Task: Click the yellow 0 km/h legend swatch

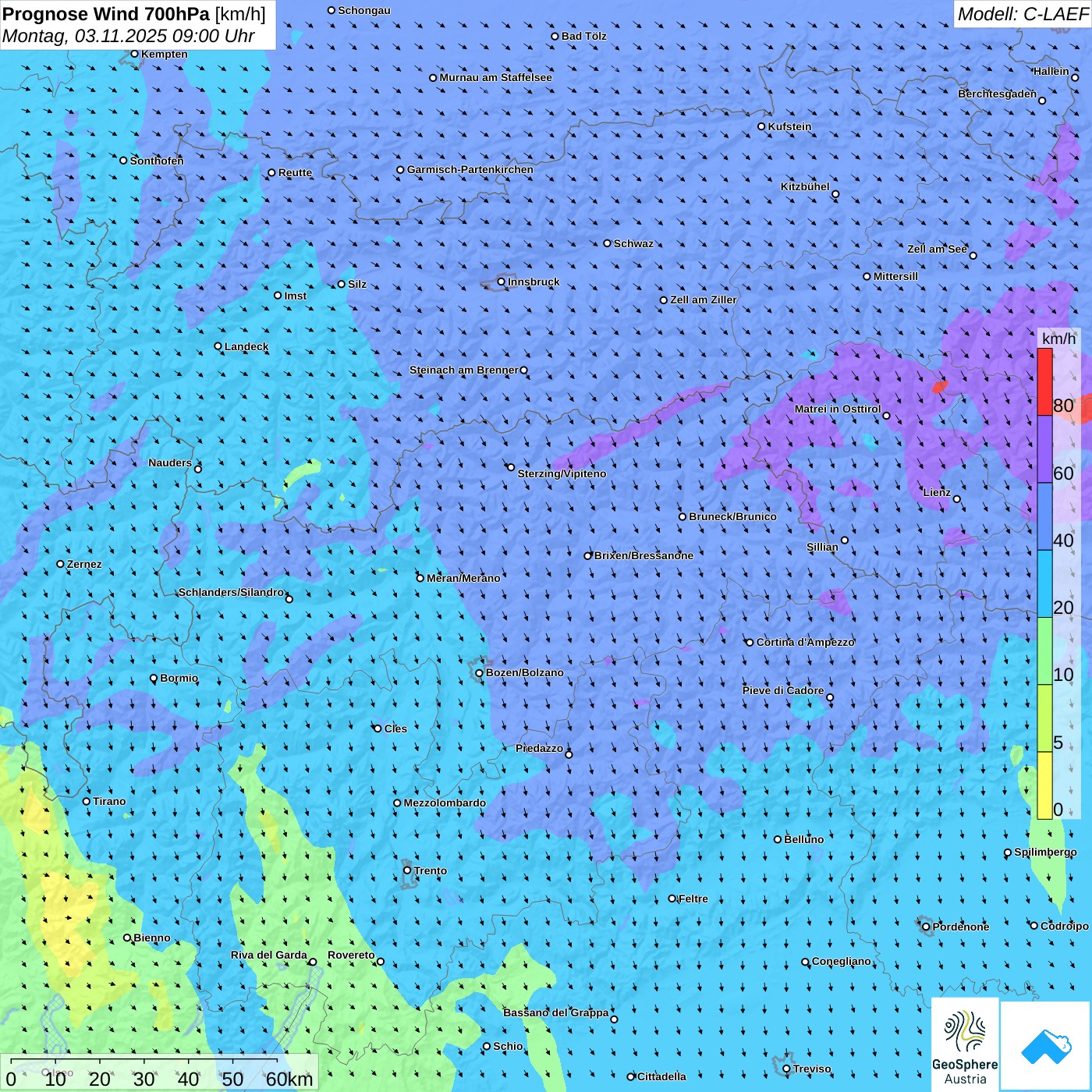Action: click(1044, 785)
